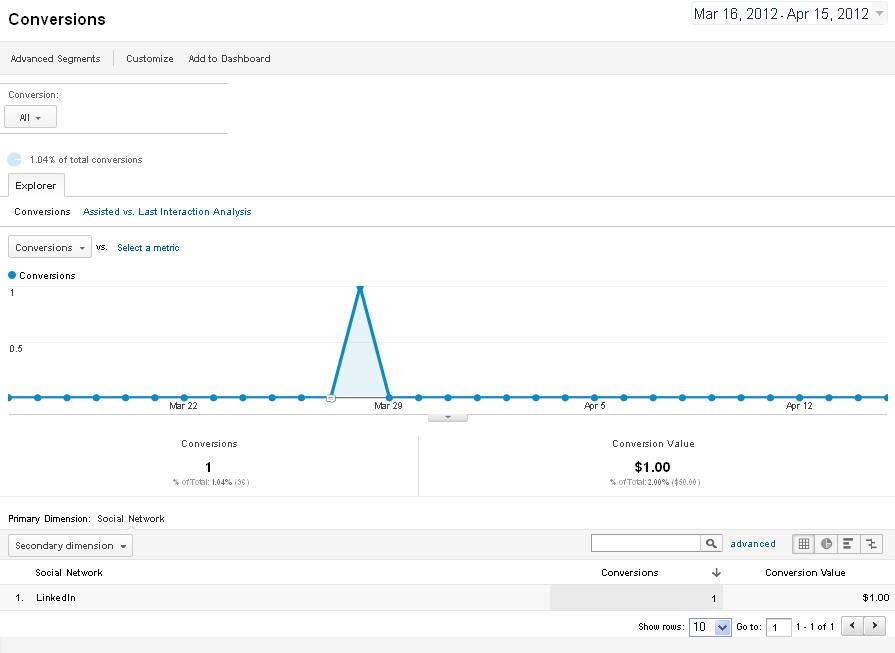
Task: Click the Conversions summary value 1
Action: 208,467
